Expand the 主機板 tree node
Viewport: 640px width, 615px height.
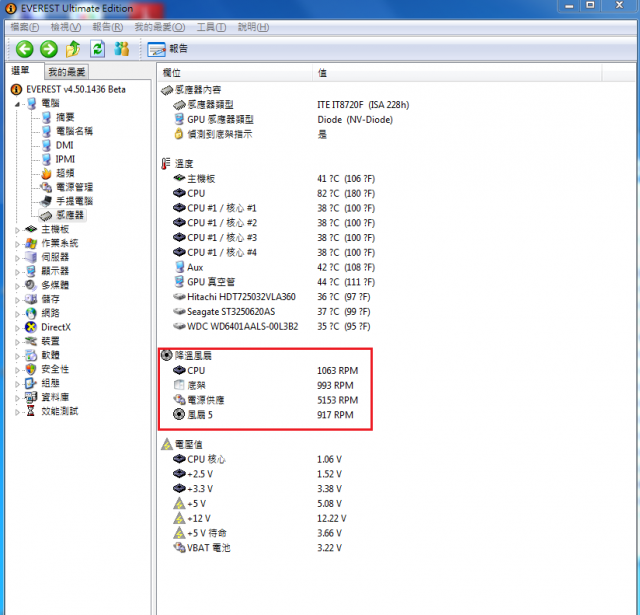[17, 230]
